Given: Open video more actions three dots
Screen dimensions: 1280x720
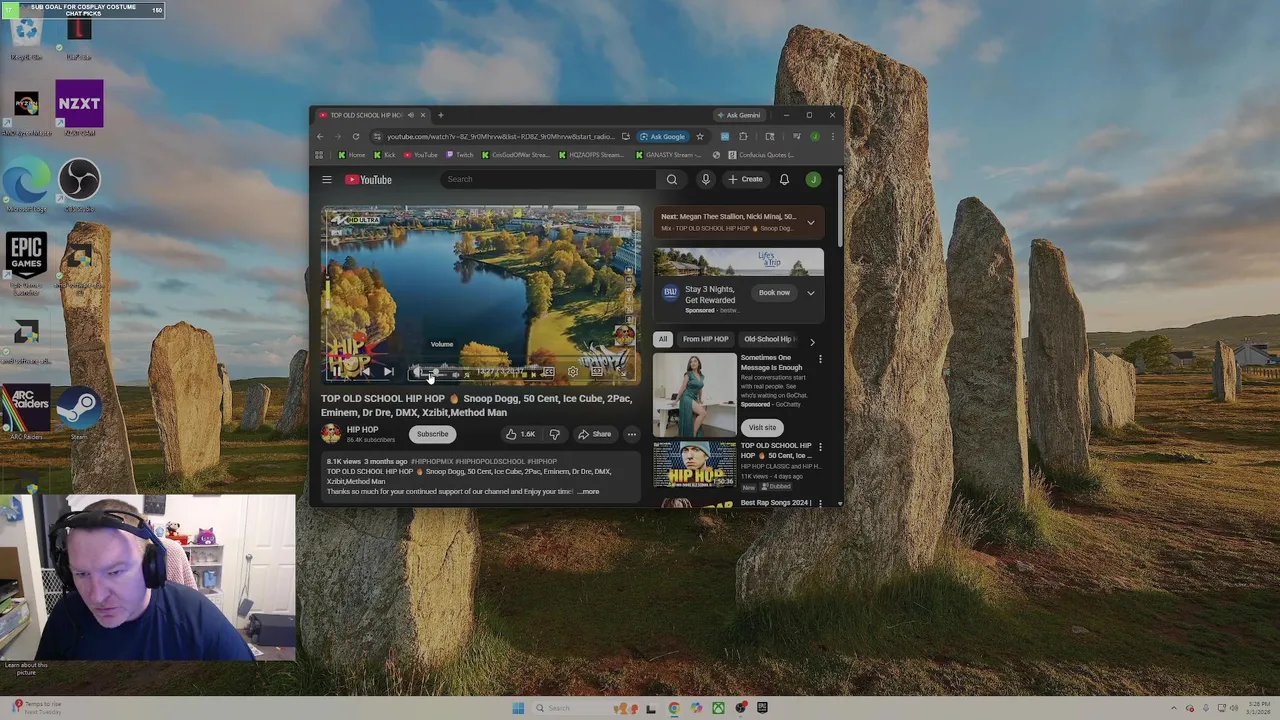Looking at the screenshot, I should tap(631, 434).
